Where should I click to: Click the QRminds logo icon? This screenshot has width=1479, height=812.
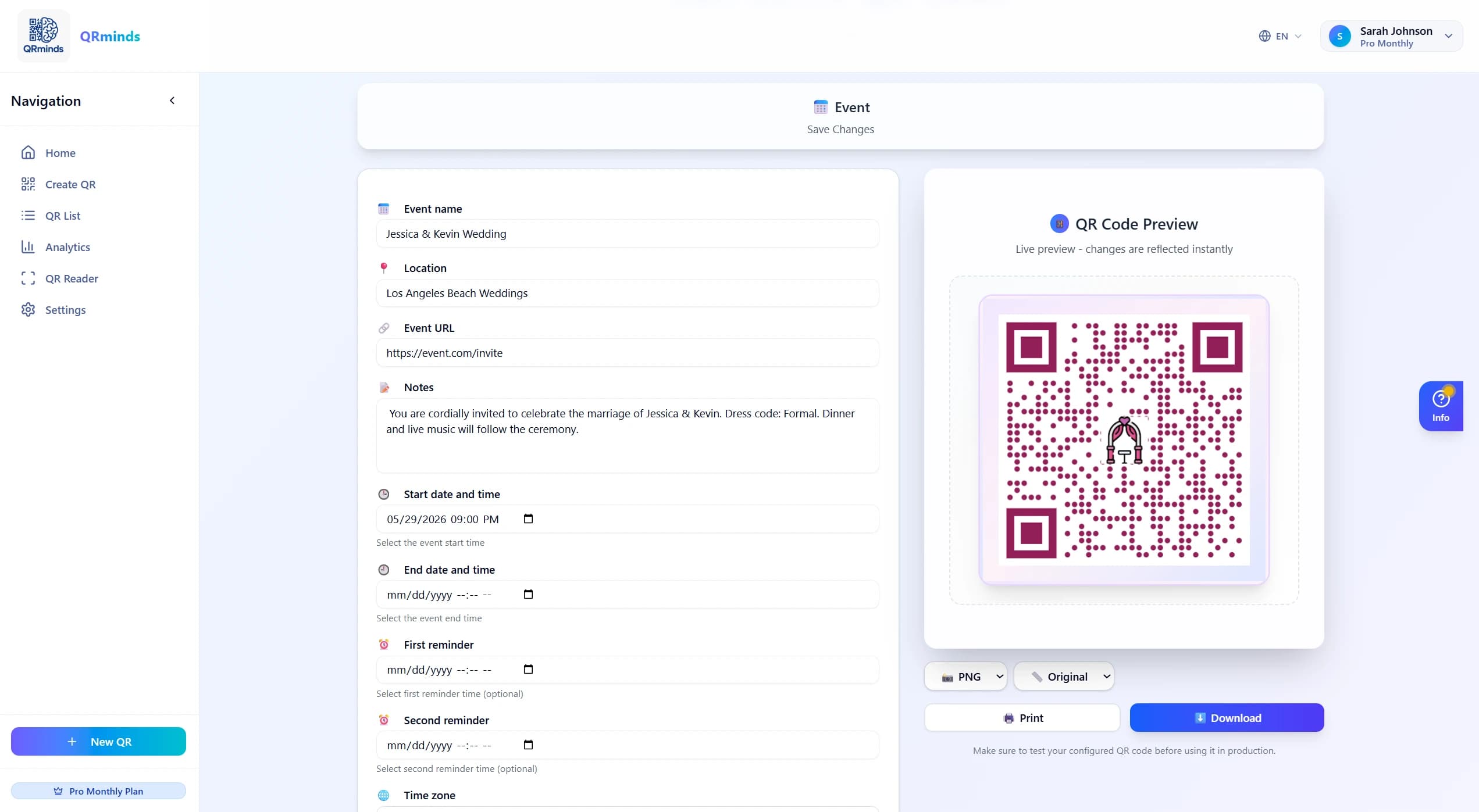click(x=43, y=35)
